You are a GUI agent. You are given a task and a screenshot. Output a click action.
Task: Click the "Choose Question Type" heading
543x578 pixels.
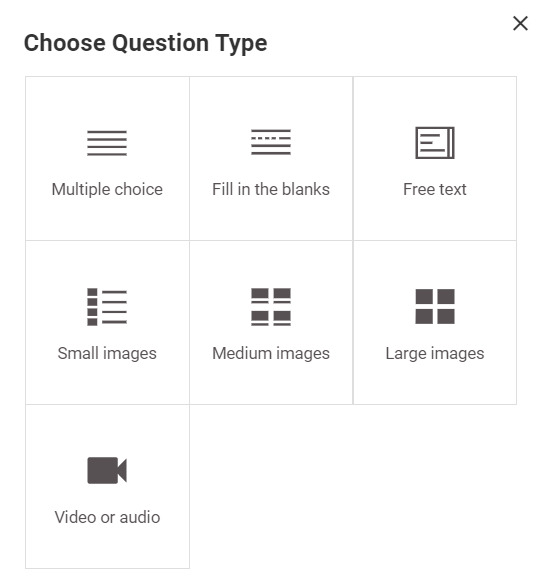pos(146,43)
